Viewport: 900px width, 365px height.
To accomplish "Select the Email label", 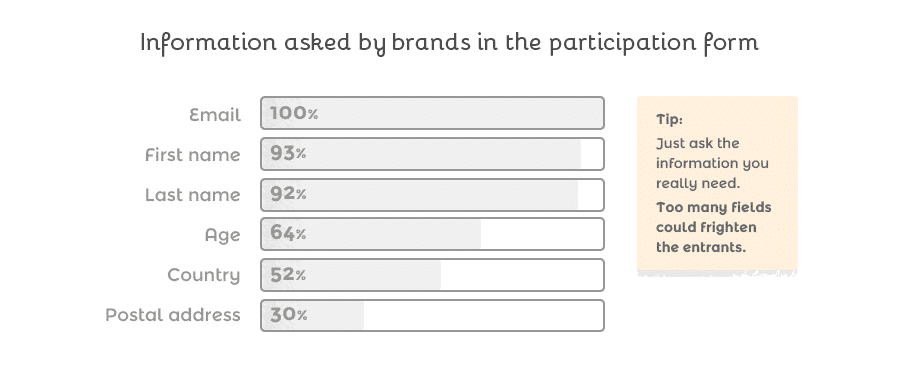I will click(x=215, y=115).
